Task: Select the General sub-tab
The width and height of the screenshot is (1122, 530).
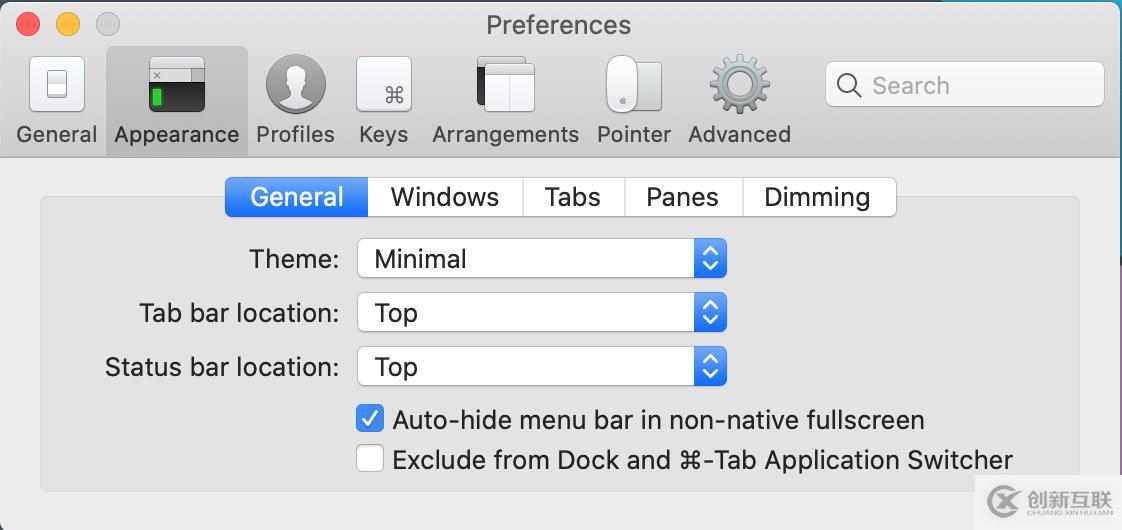Action: [297, 197]
